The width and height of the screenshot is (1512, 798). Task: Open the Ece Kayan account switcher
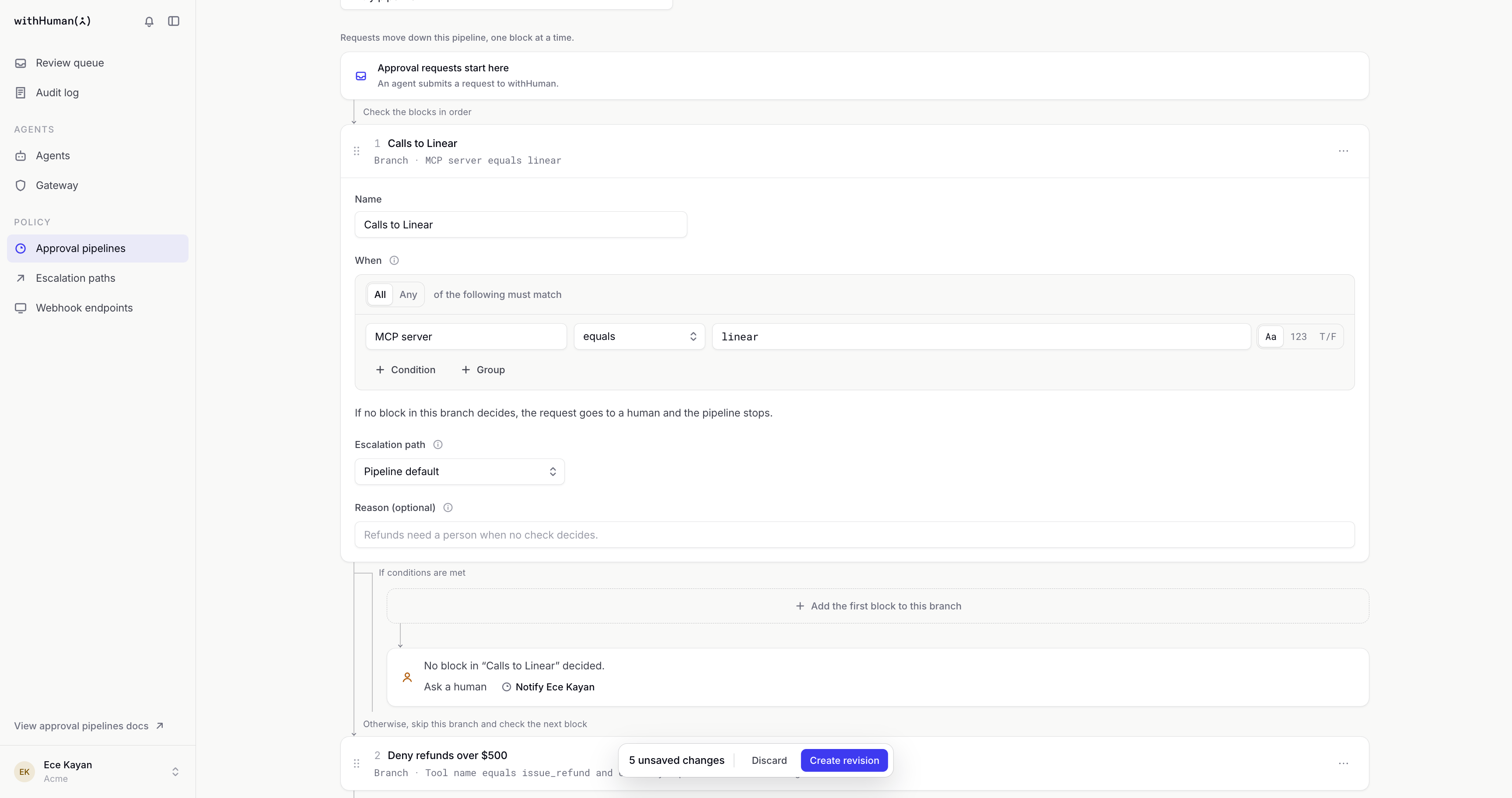point(98,772)
